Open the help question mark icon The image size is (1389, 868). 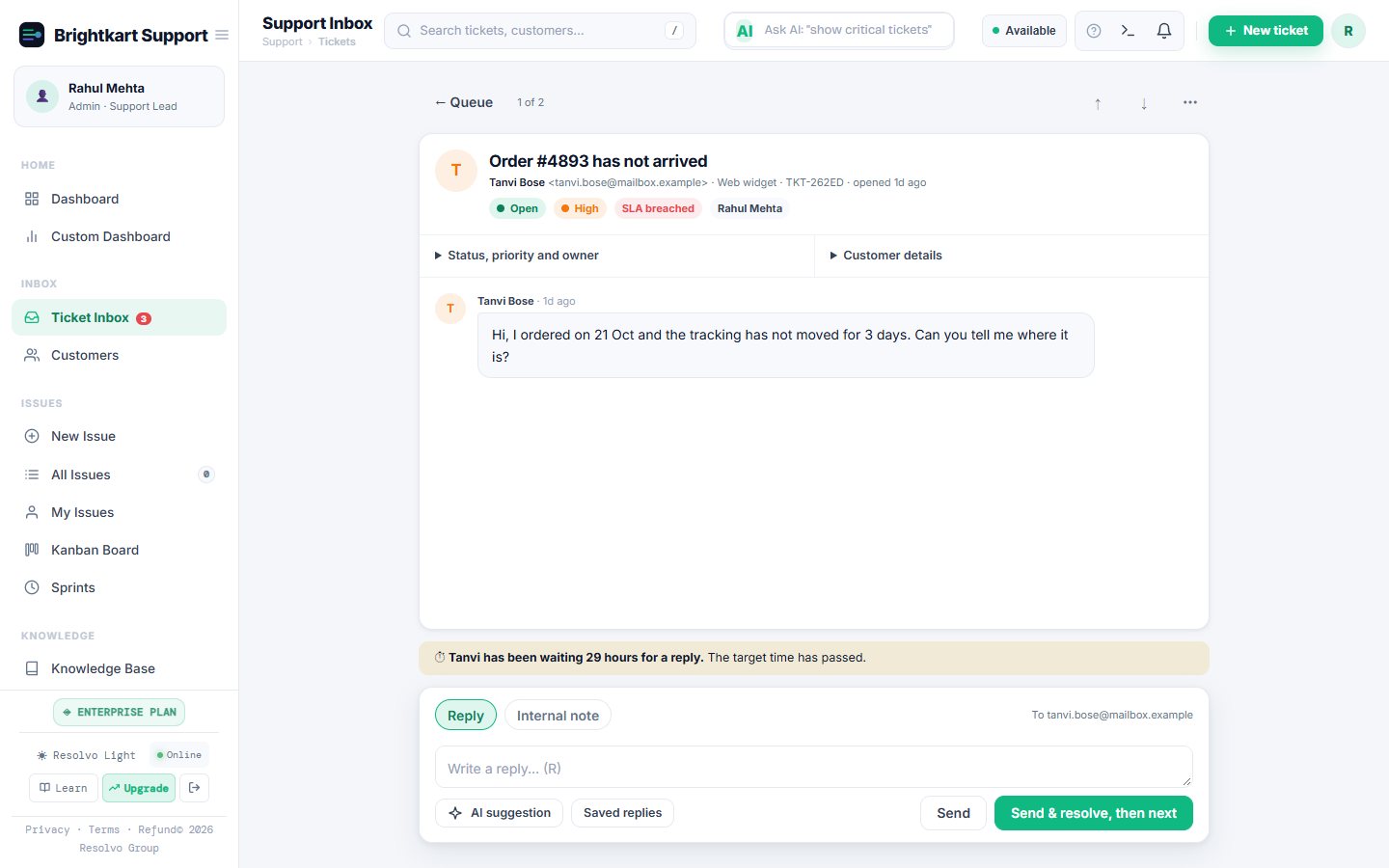[1094, 31]
